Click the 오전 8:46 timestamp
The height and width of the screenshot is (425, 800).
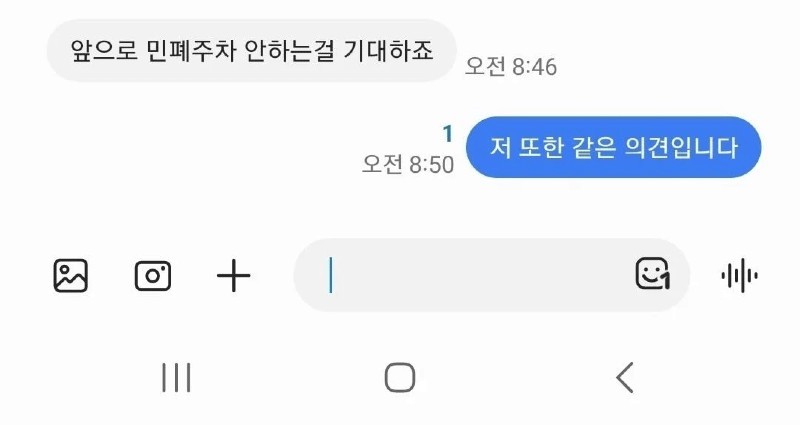(510, 67)
